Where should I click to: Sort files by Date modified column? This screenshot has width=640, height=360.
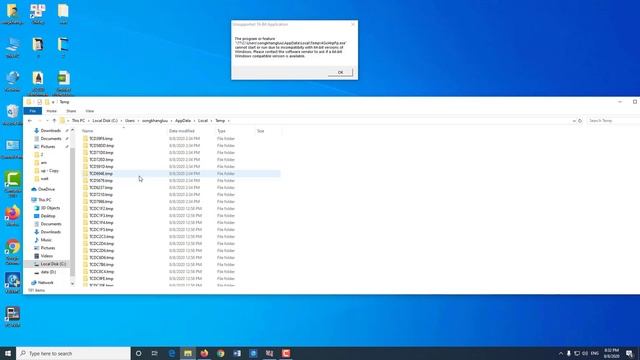pyautogui.click(x=182, y=131)
